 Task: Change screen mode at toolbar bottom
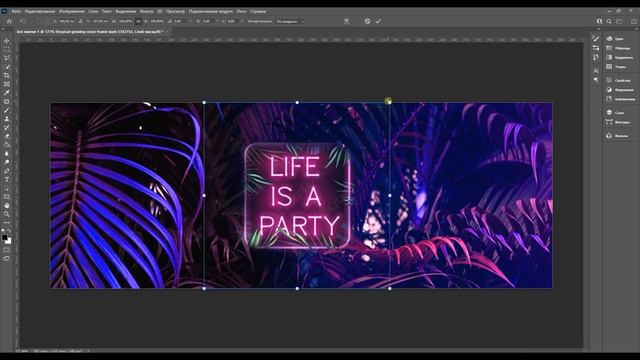(x=7, y=258)
